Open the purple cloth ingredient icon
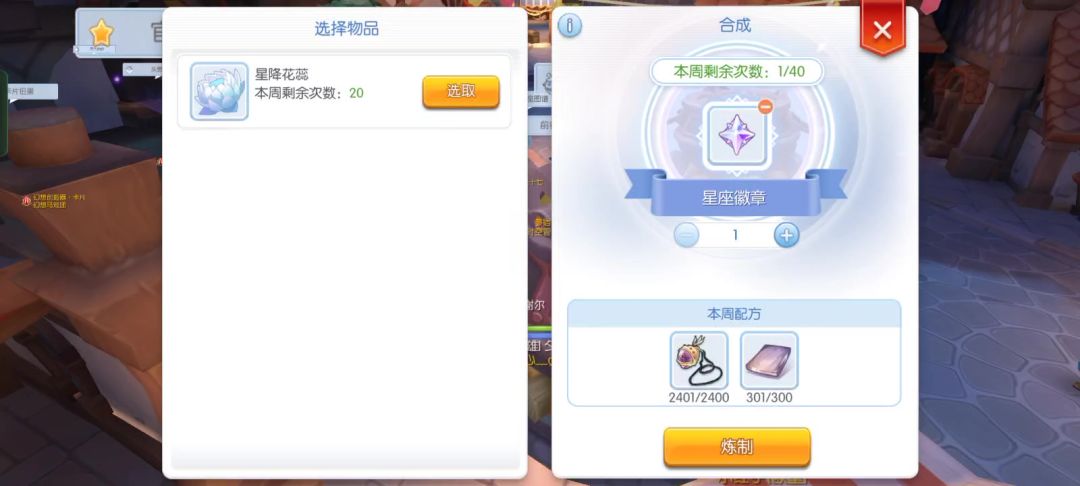 point(769,360)
